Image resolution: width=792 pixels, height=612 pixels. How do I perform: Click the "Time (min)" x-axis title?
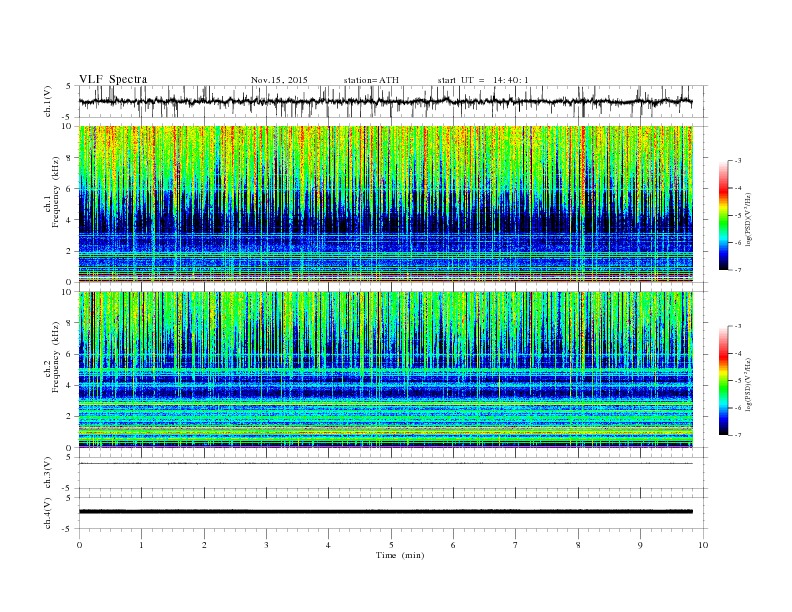(x=400, y=555)
